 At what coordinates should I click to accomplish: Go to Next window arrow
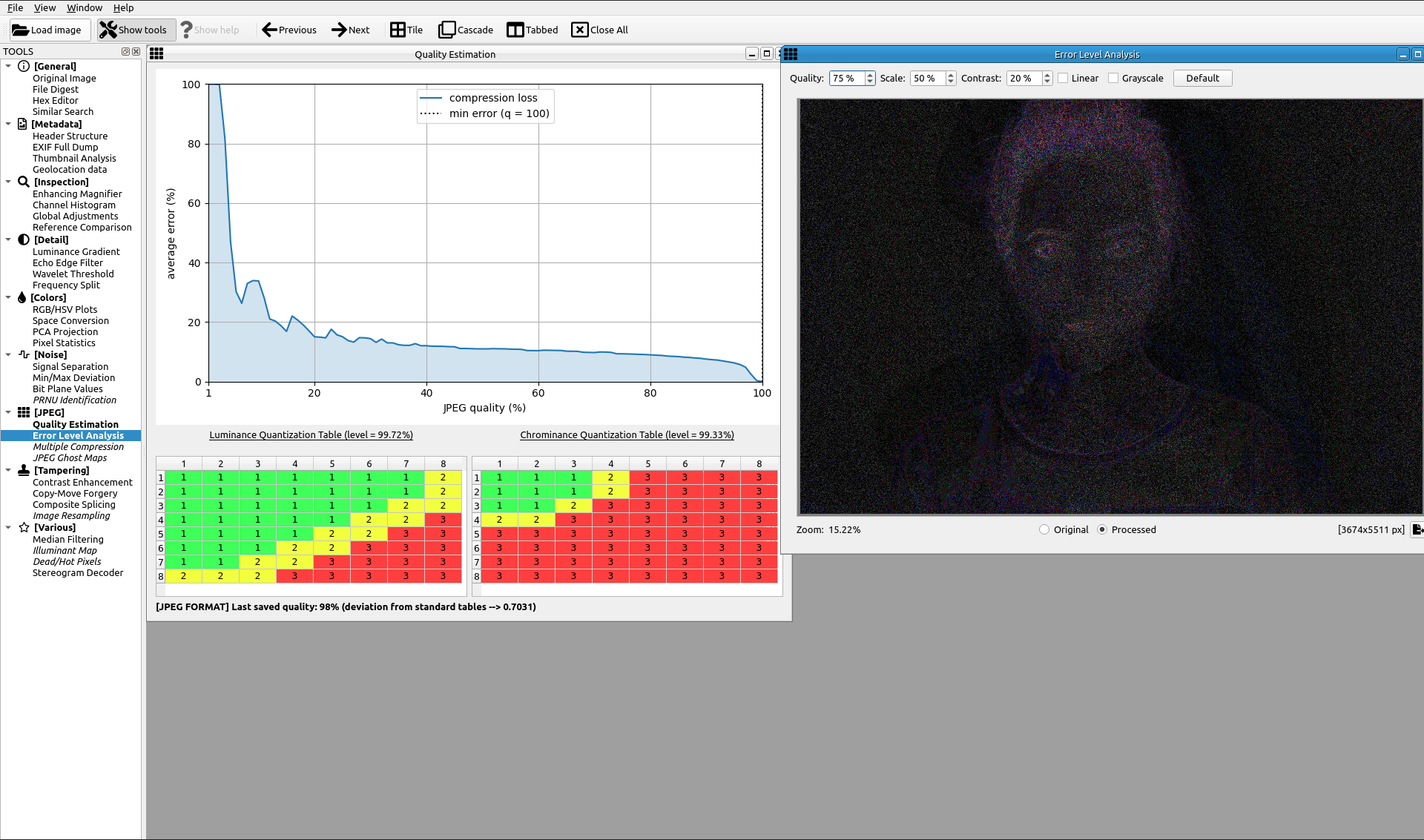(x=339, y=30)
